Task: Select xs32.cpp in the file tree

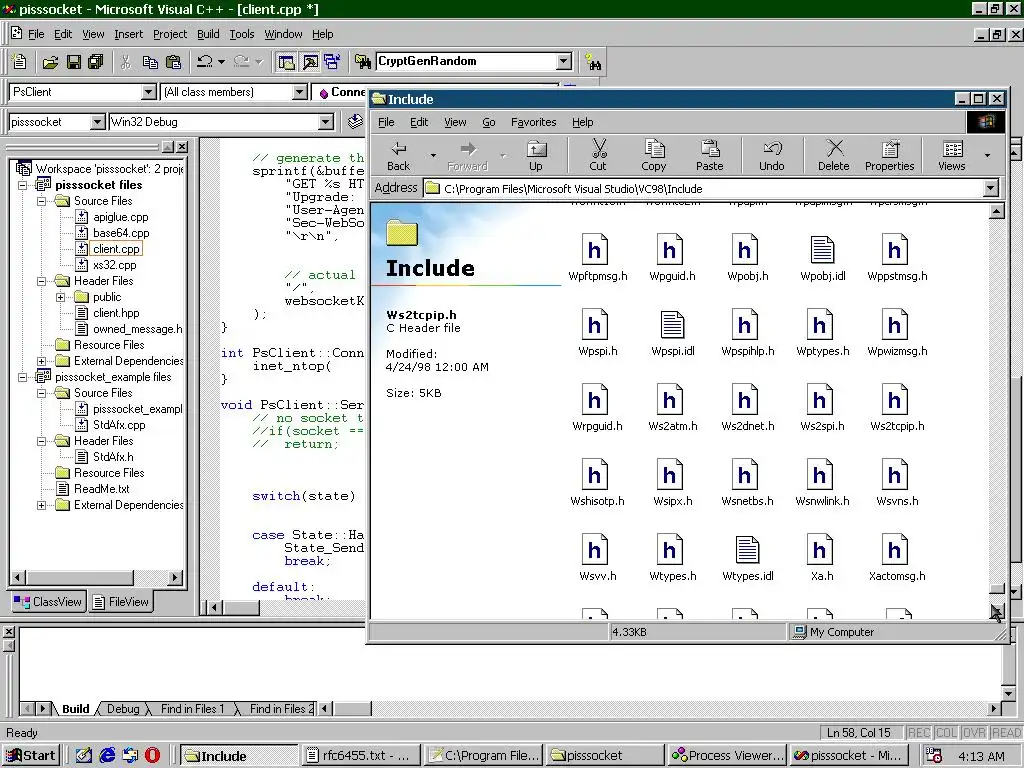Action: (114, 265)
